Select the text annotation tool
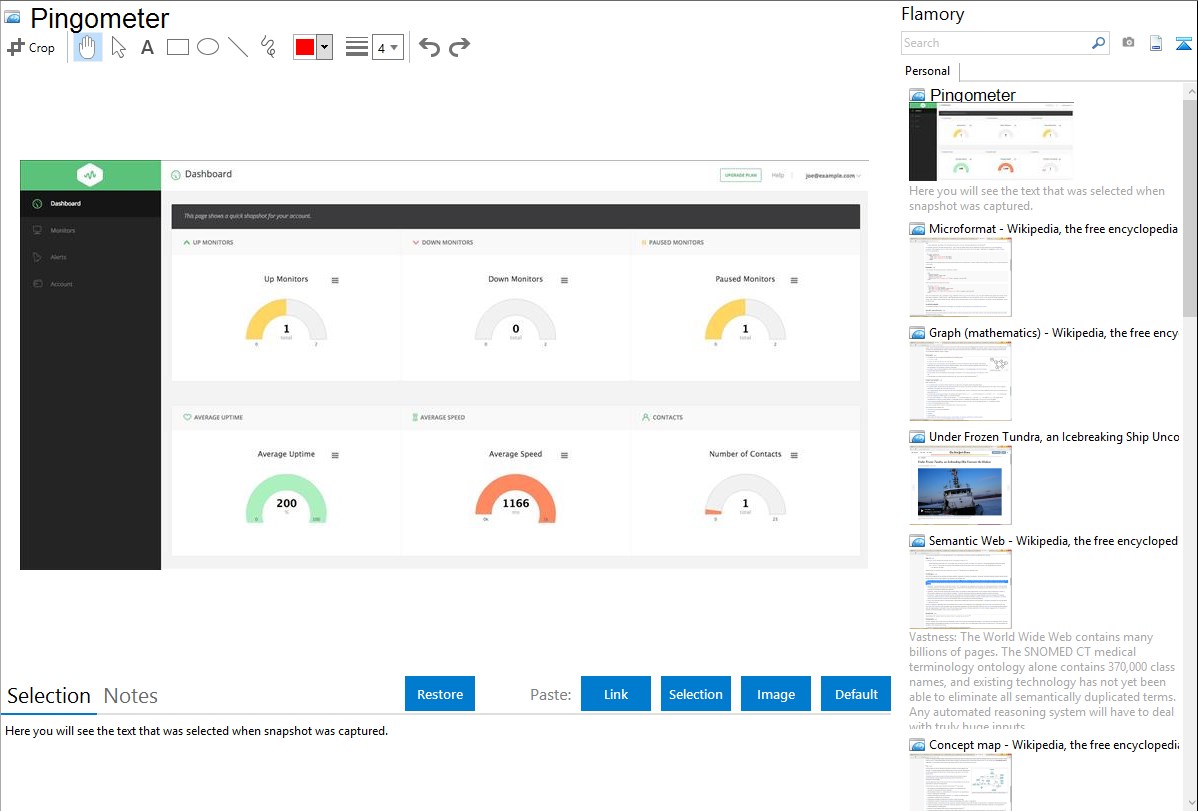The width and height of the screenshot is (1198, 811). tap(147, 47)
